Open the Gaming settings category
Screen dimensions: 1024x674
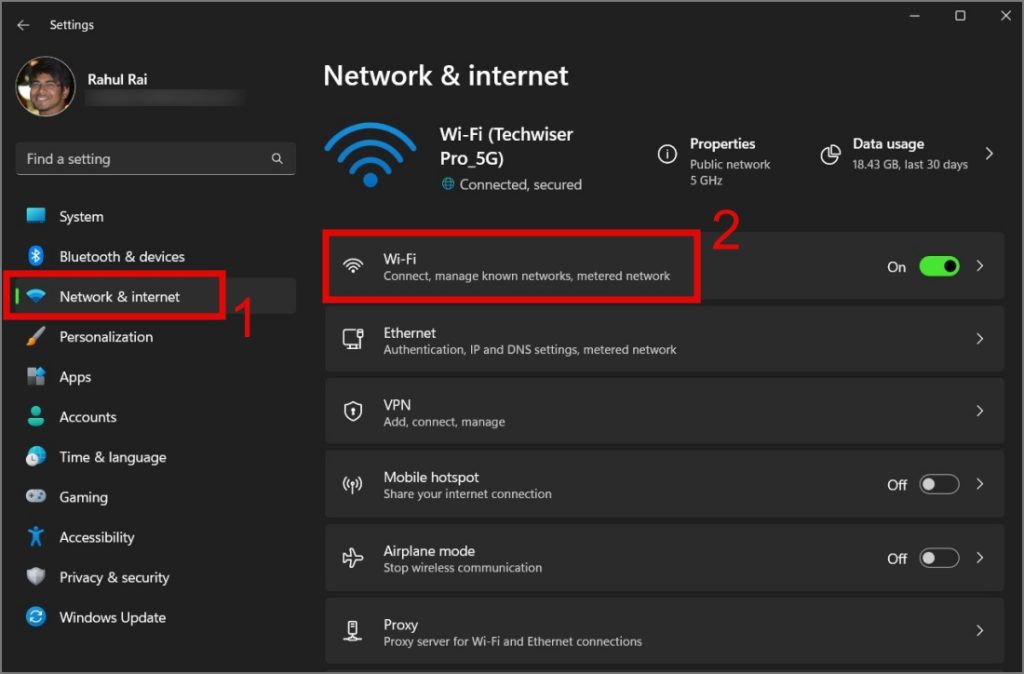tap(83, 497)
